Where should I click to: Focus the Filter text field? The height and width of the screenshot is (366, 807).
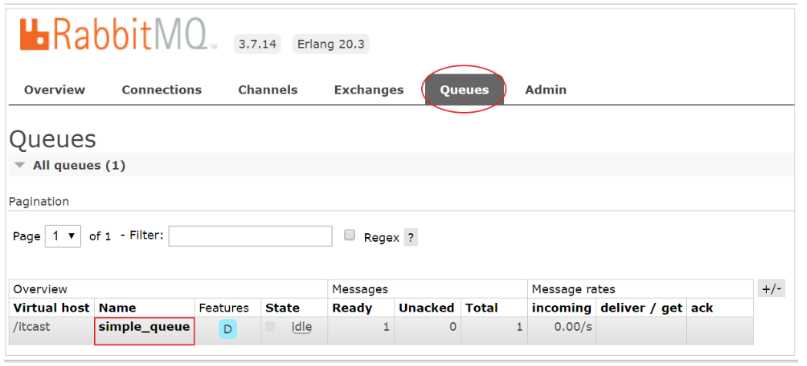250,236
